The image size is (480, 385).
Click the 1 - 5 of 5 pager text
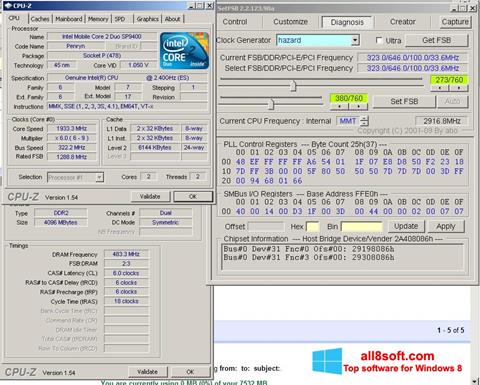click(451, 330)
